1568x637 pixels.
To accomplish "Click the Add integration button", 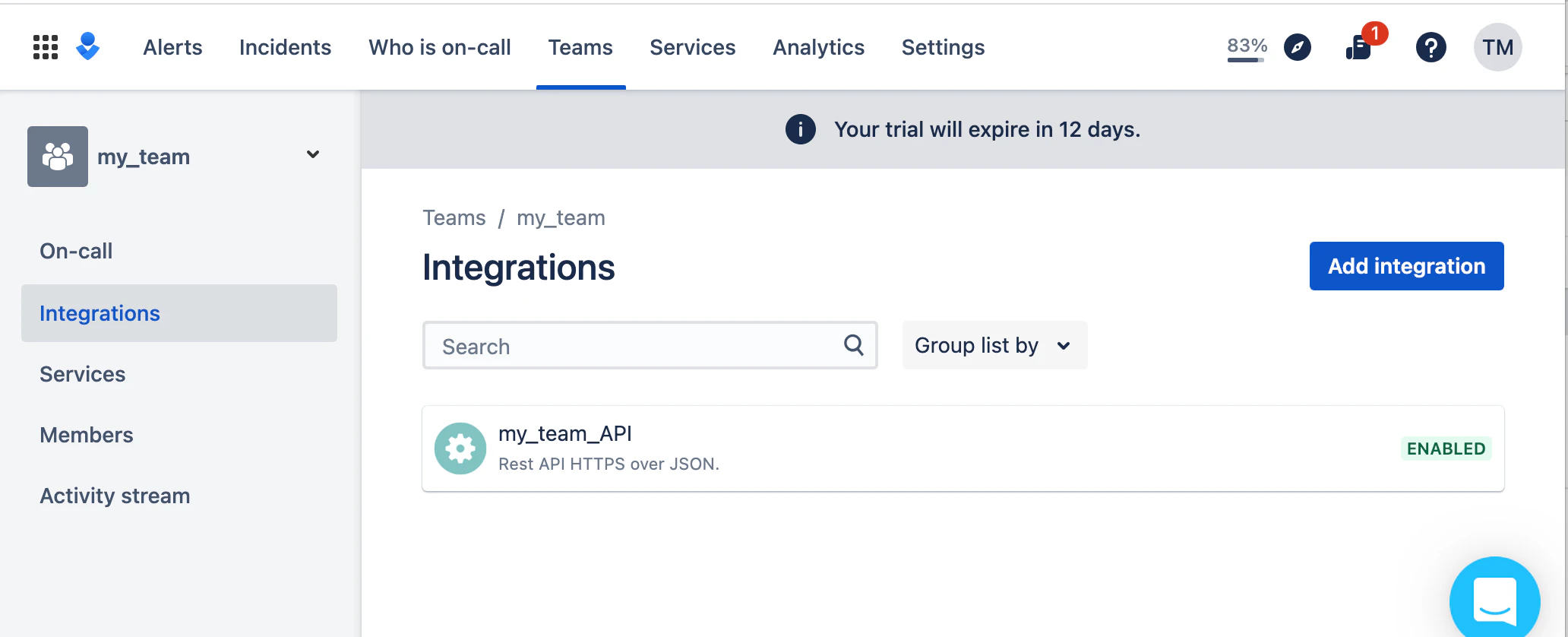I will pyautogui.click(x=1406, y=266).
